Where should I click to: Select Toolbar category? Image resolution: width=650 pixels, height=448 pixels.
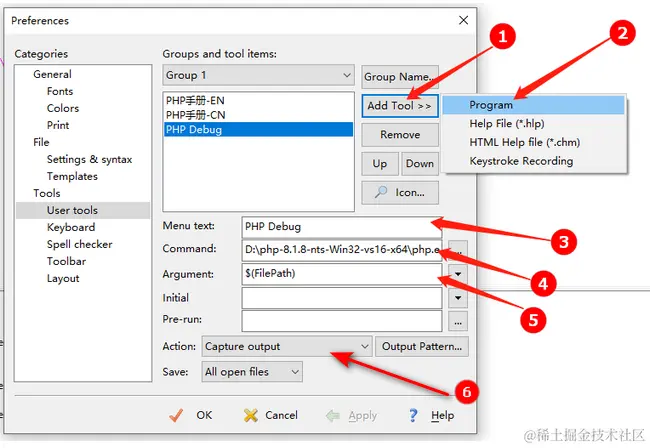66,261
